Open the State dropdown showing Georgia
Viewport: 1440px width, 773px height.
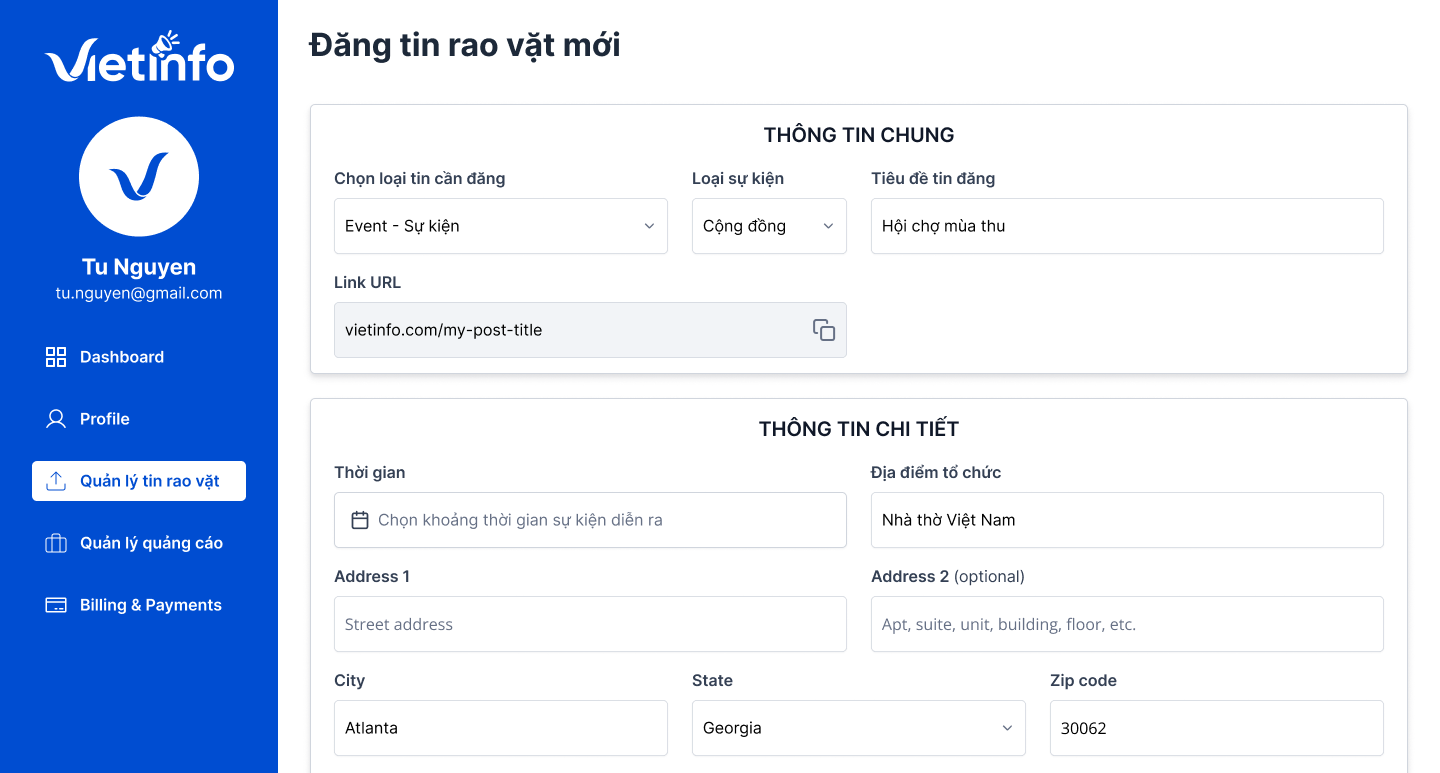[x=859, y=728]
